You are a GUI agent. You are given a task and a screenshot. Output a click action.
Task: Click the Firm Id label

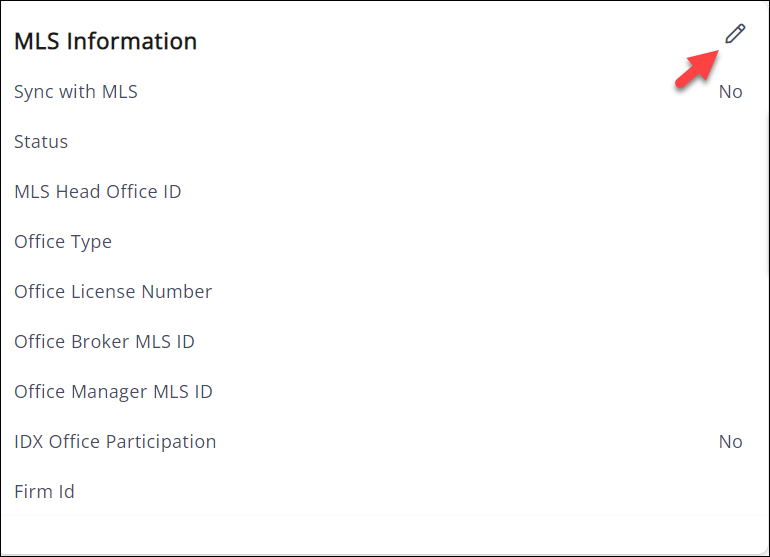tap(44, 492)
